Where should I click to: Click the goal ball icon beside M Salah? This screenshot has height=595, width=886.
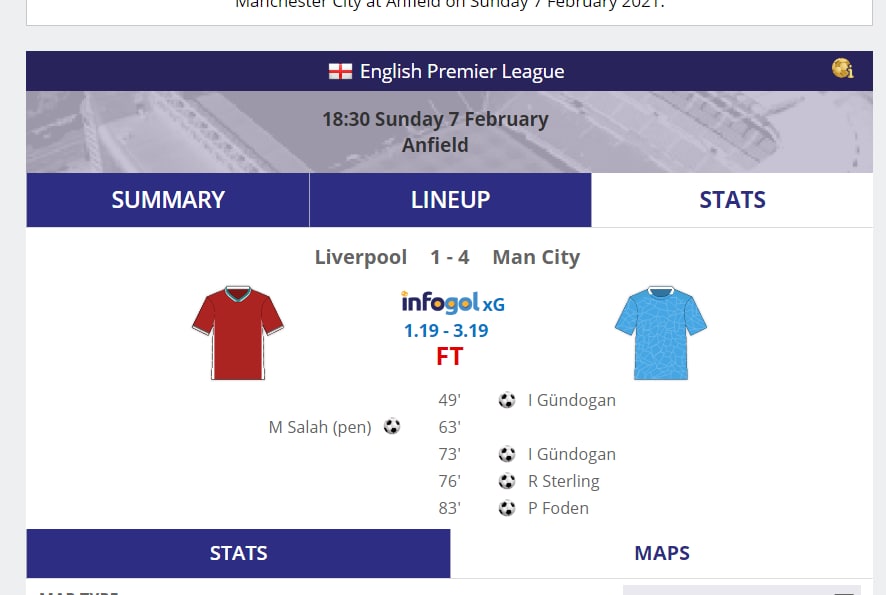click(x=392, y=427)
